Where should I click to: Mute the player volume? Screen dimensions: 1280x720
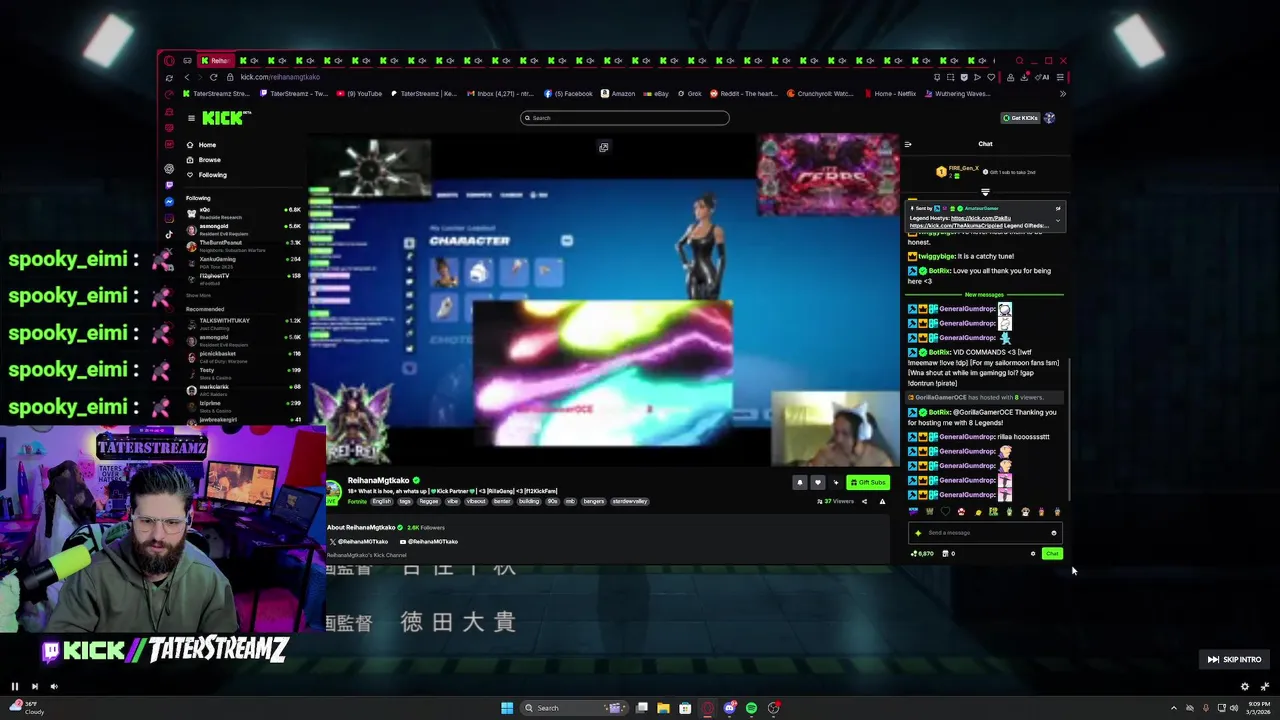point(54,686)
